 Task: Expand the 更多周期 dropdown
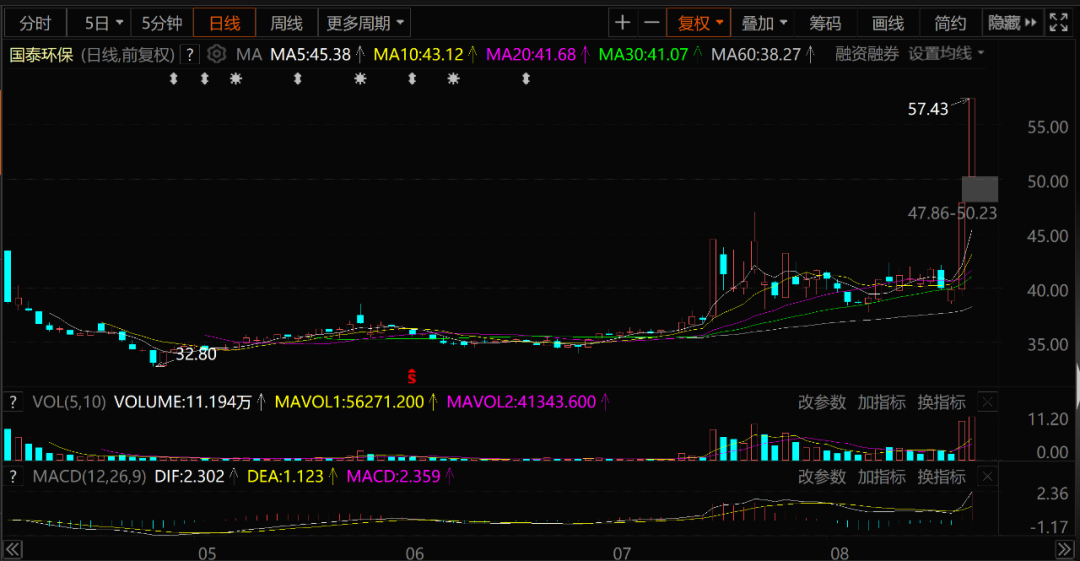coord(364,23)
